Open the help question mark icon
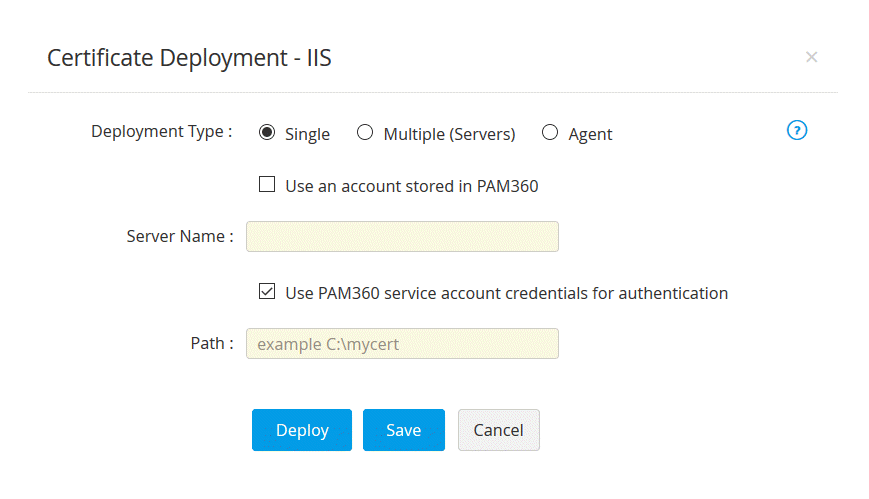Screen dimensions: 869x499 click(x=797, y=130)
